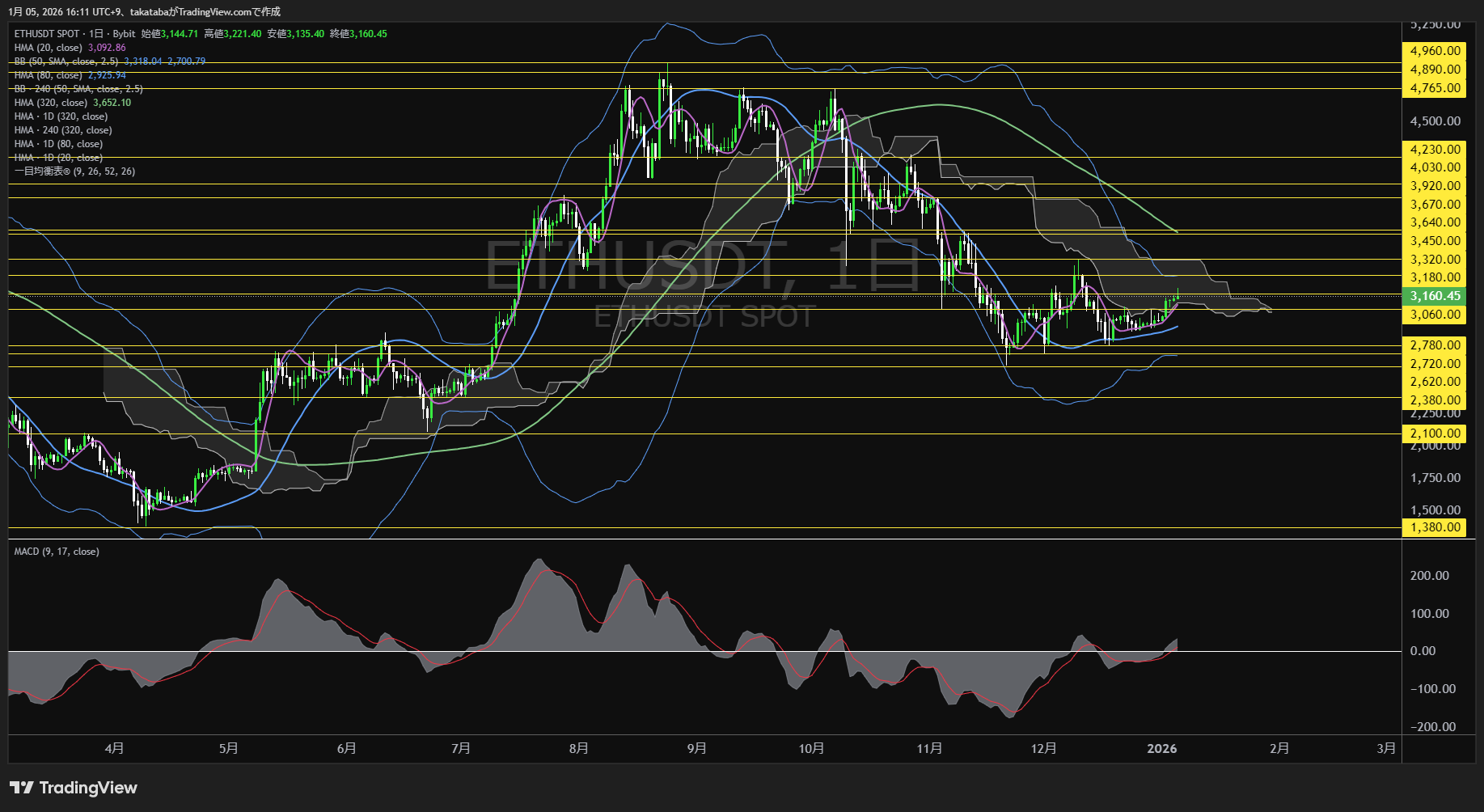
Task: Select the HMA (20, close) indicator legend
Action: (x=49, y=48)
